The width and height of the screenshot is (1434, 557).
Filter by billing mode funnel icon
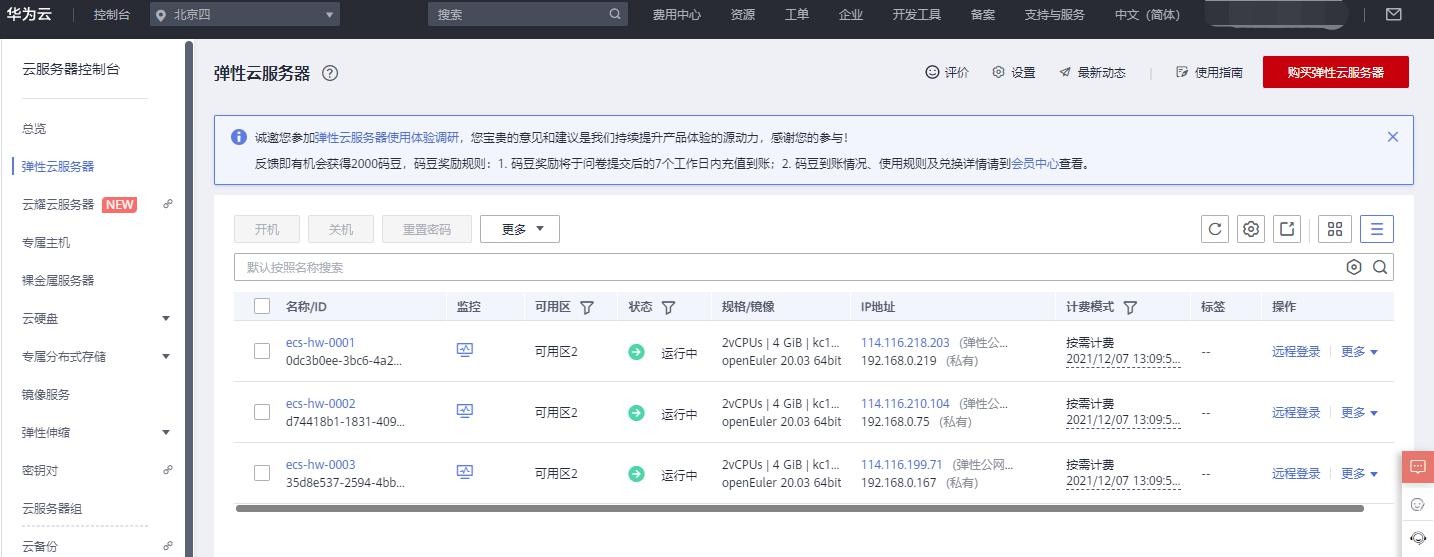[1130, 307]
